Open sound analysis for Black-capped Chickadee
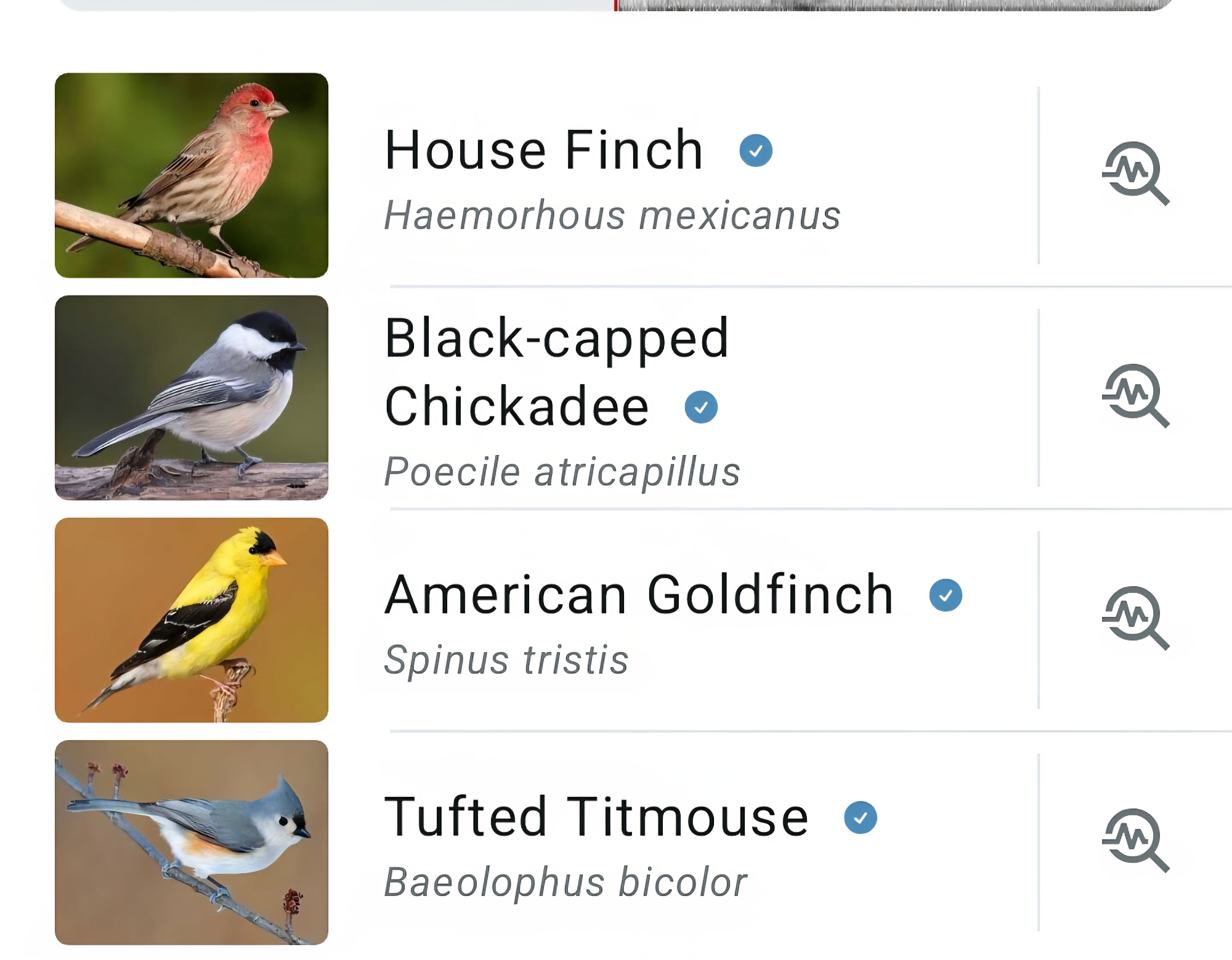1232x960 pixels. [x=1135, y=395]
